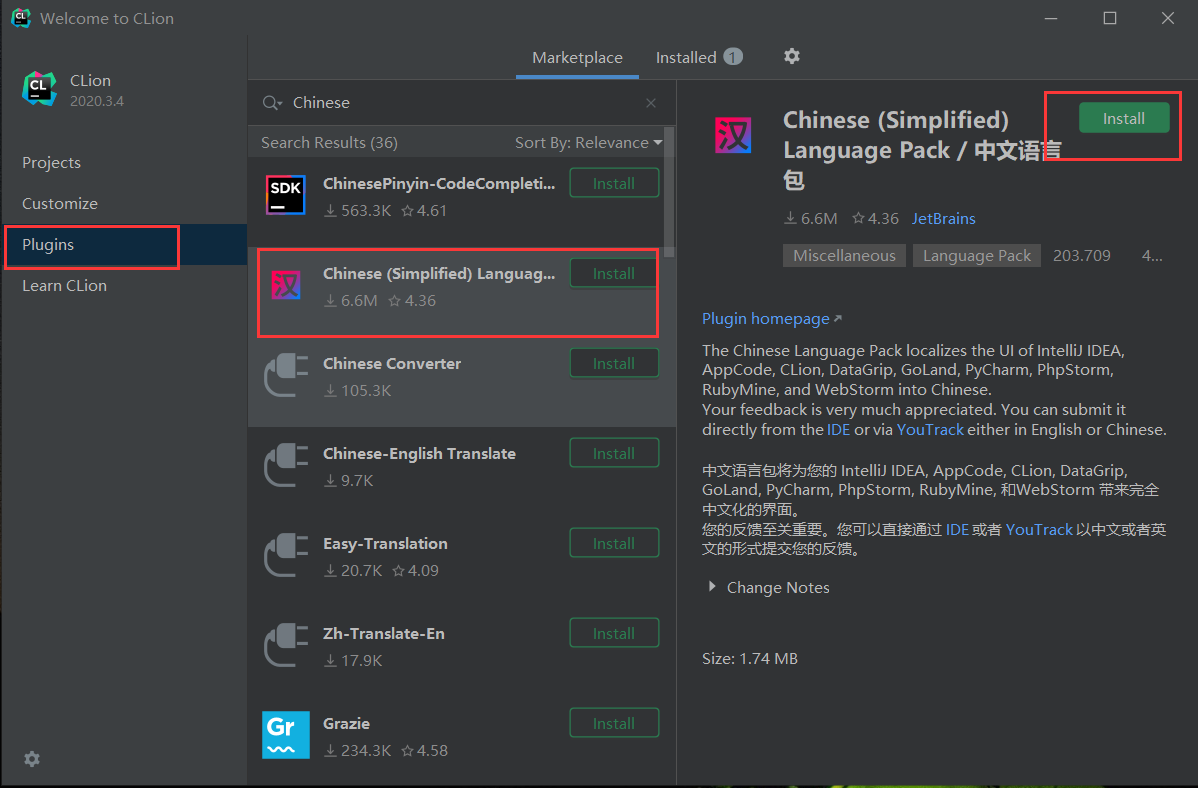Install the Grazie plugin

(x=614, y=723)
